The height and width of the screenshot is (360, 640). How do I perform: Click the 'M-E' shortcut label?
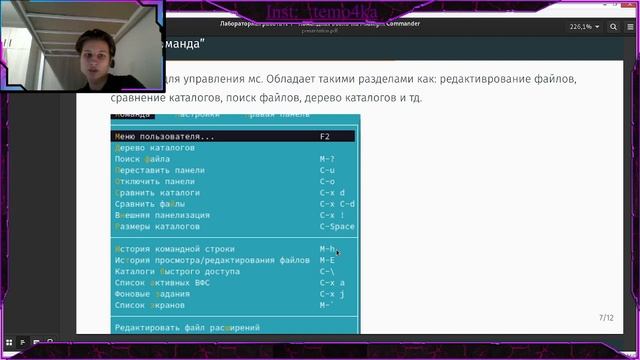click(x=327, y=260)
